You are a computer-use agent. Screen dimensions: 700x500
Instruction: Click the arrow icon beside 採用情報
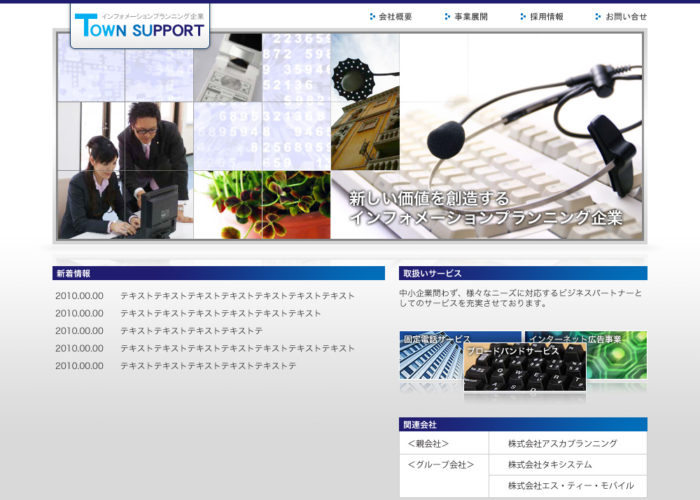tap(522, 17)
